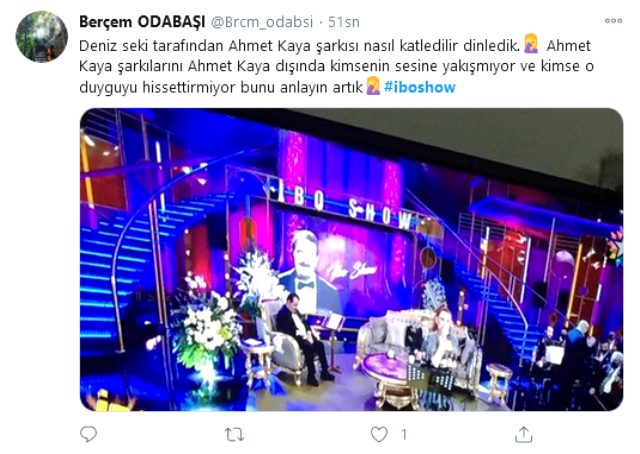Open the tweet via the 'Deniz seki tarafından' text

click(x=150, y=46)
